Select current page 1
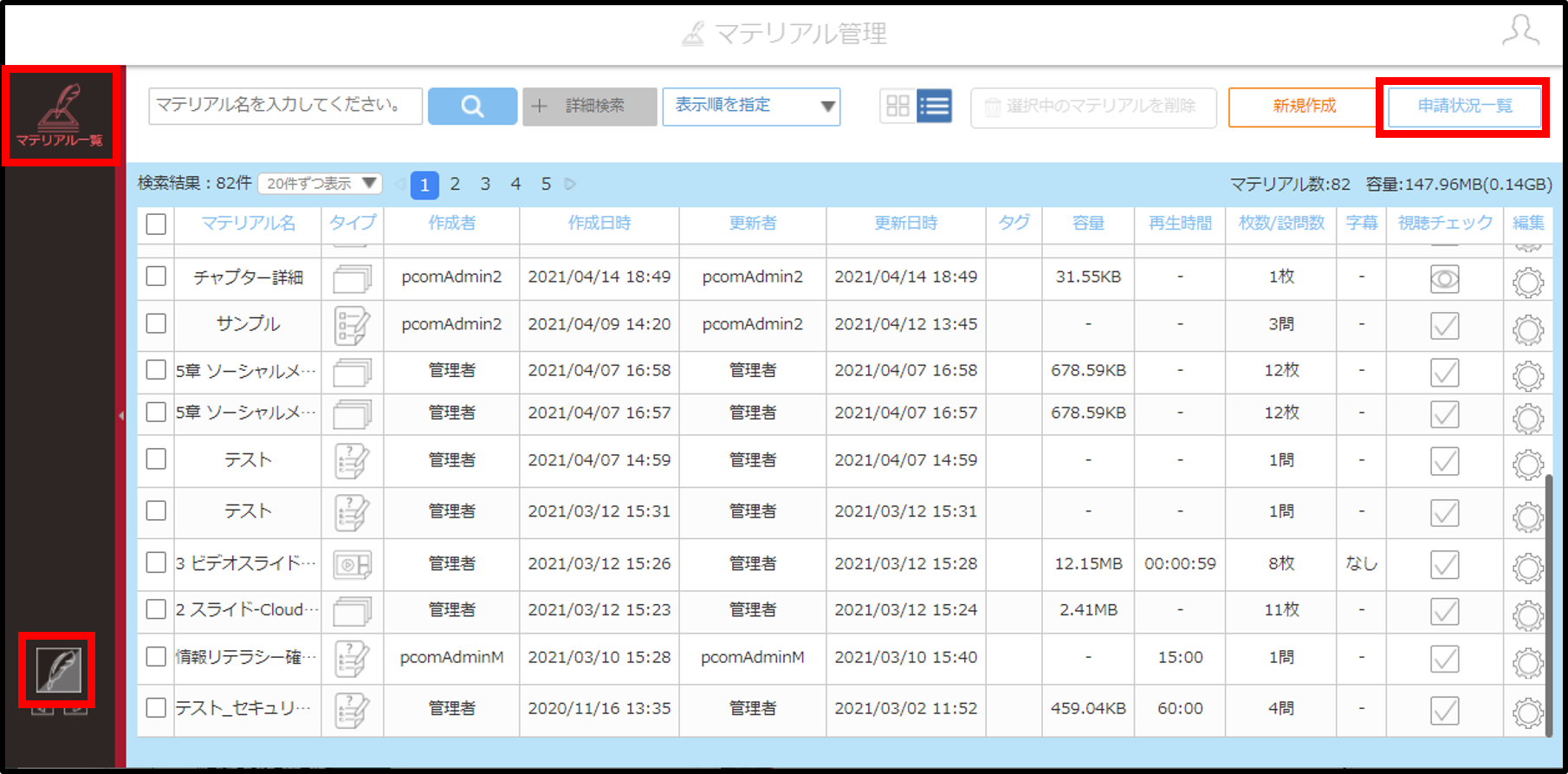This screenshot has height=774, width=1568. click(x=424, y=185)
